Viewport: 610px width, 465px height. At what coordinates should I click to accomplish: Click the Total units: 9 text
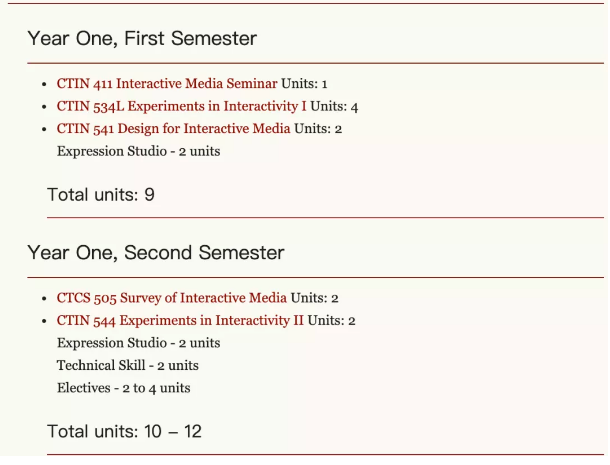click(x=101, y=194)
